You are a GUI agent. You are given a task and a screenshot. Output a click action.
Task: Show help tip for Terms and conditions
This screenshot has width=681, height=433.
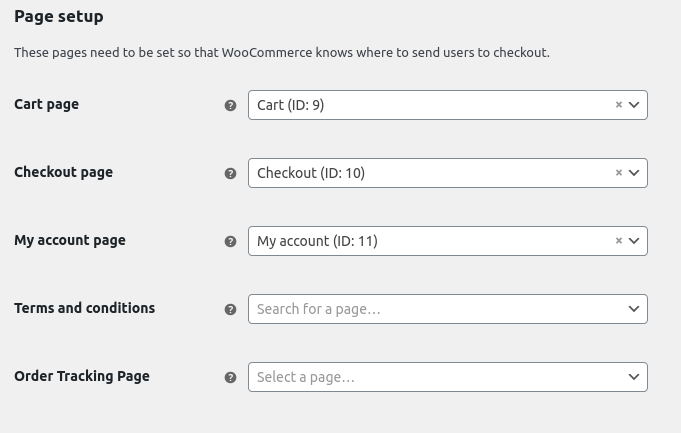tap(230, 309)
